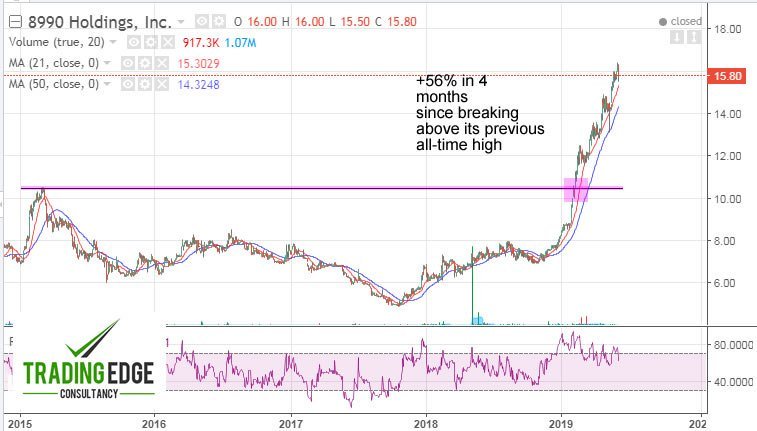Collapse the chart legend with the minus box
757x431 pixels.
tap(15, 22)
